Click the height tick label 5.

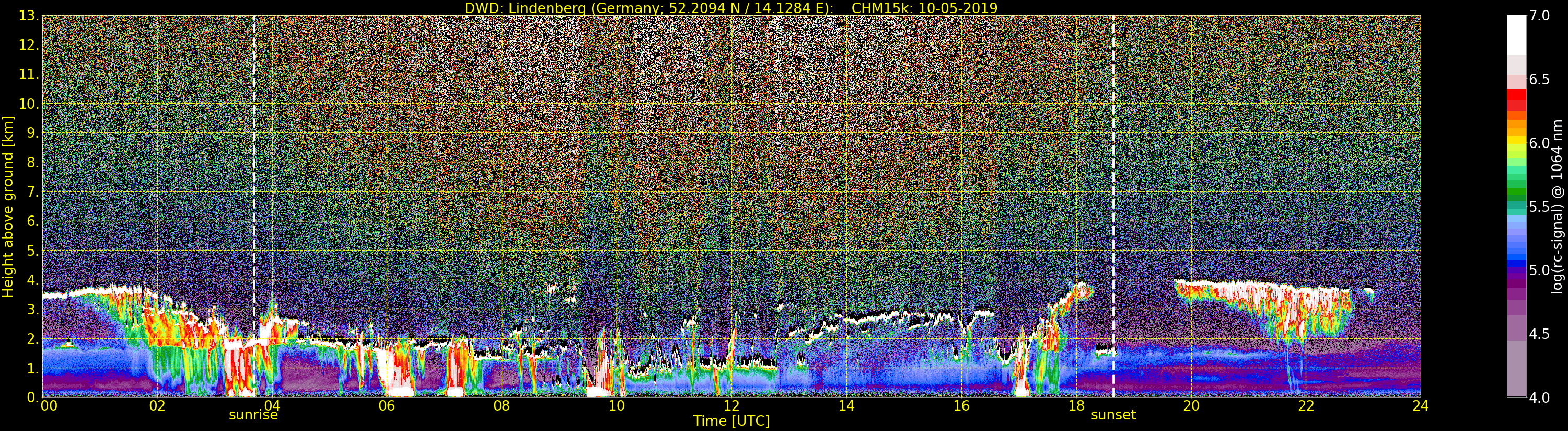[x=32, y=251]
